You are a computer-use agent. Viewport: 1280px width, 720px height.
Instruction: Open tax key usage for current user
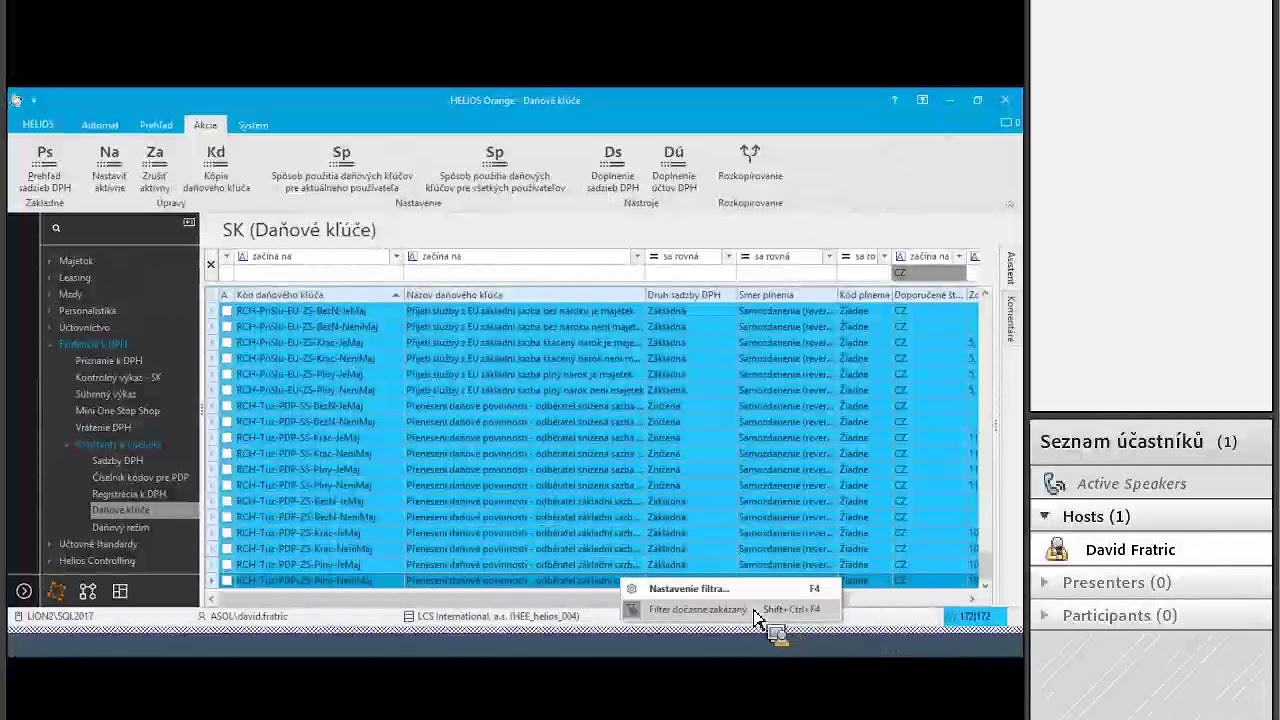tap(342, 168)
